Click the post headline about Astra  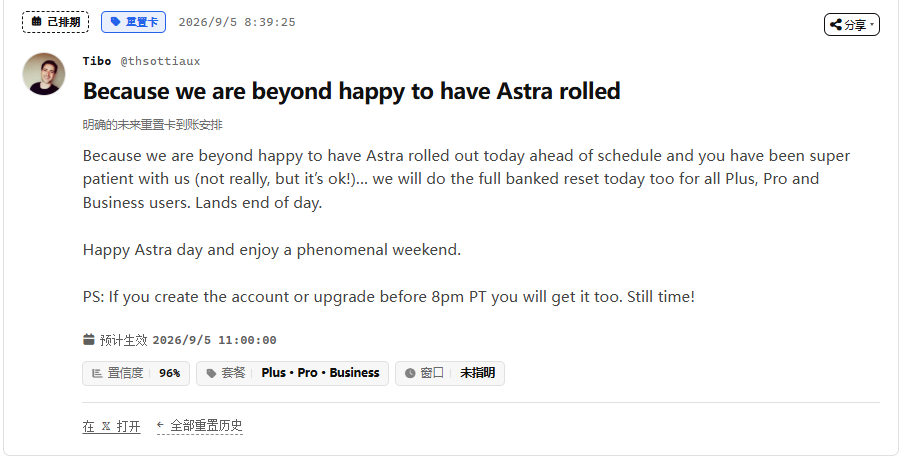coord(352,91)
